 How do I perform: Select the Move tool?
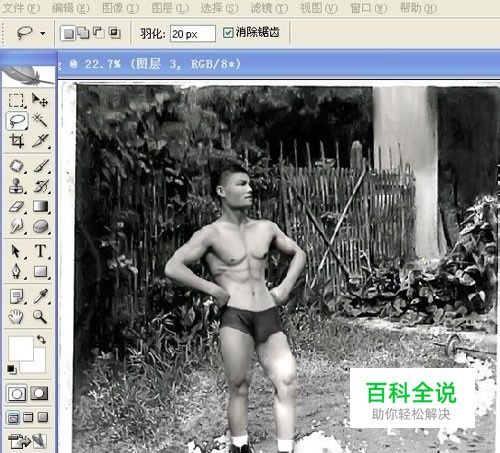pyautogui.click(x=40, y=100)
